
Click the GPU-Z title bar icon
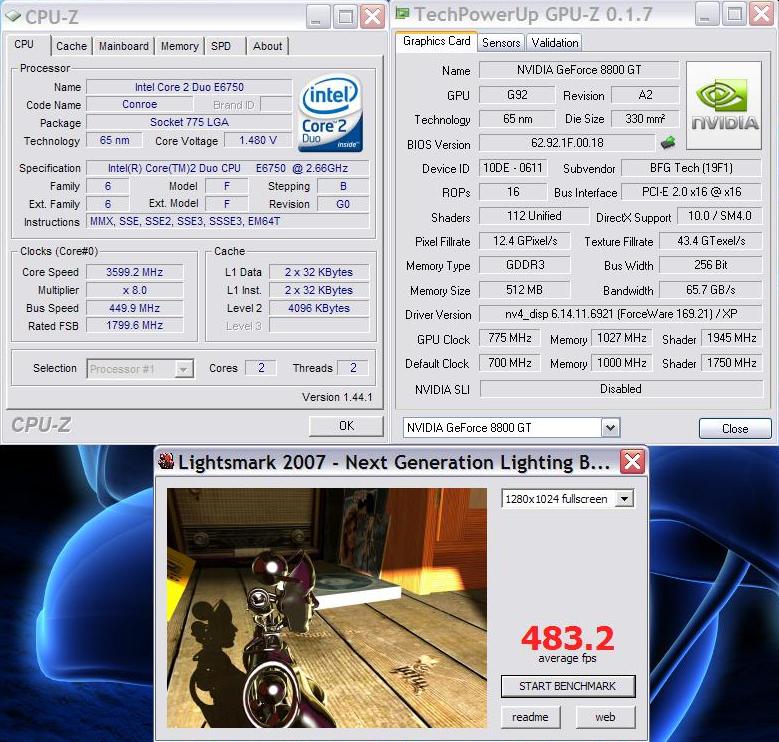402,13
